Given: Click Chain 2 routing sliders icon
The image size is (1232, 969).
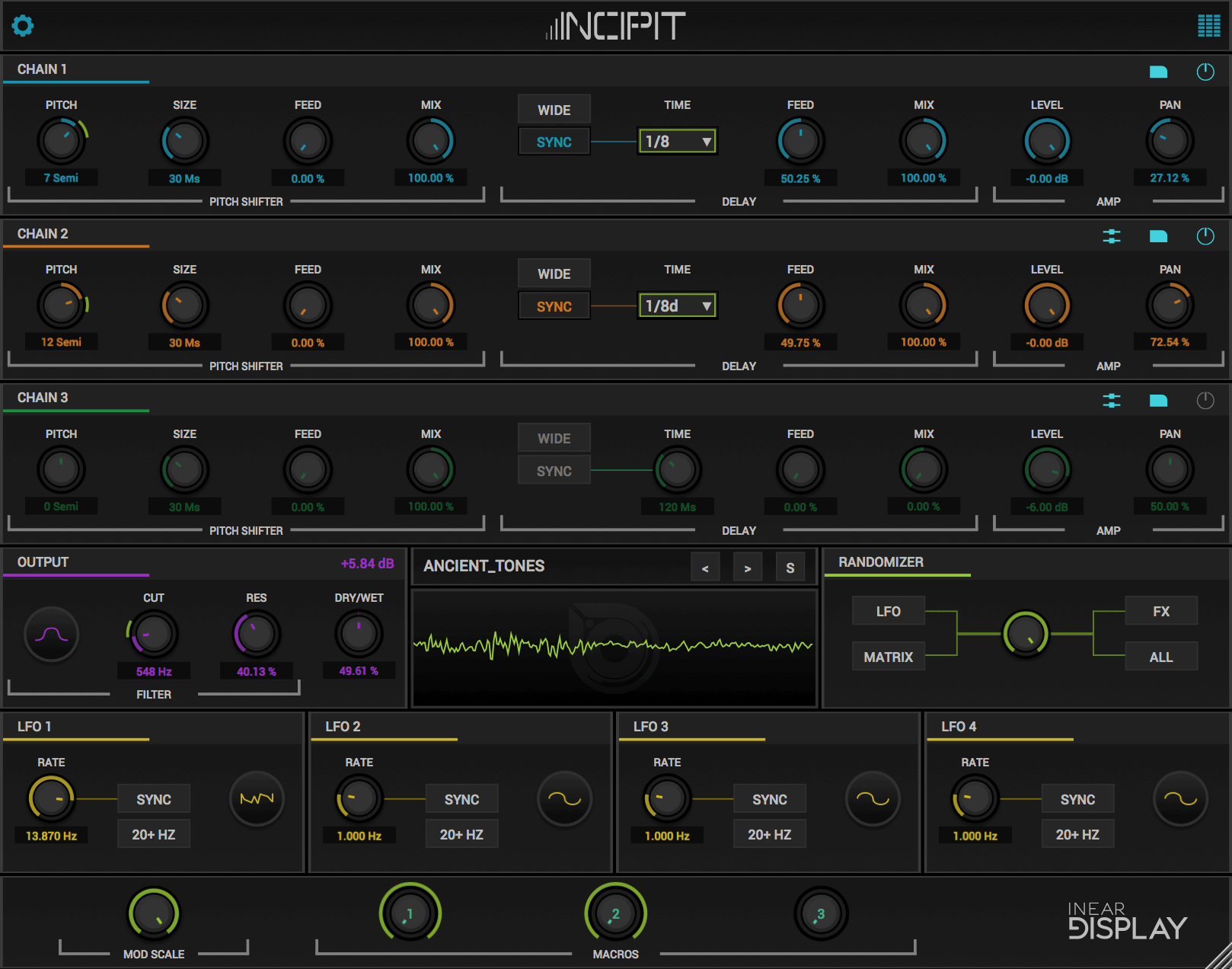Looking at the screenshot, I should [x=1112, y=236].
